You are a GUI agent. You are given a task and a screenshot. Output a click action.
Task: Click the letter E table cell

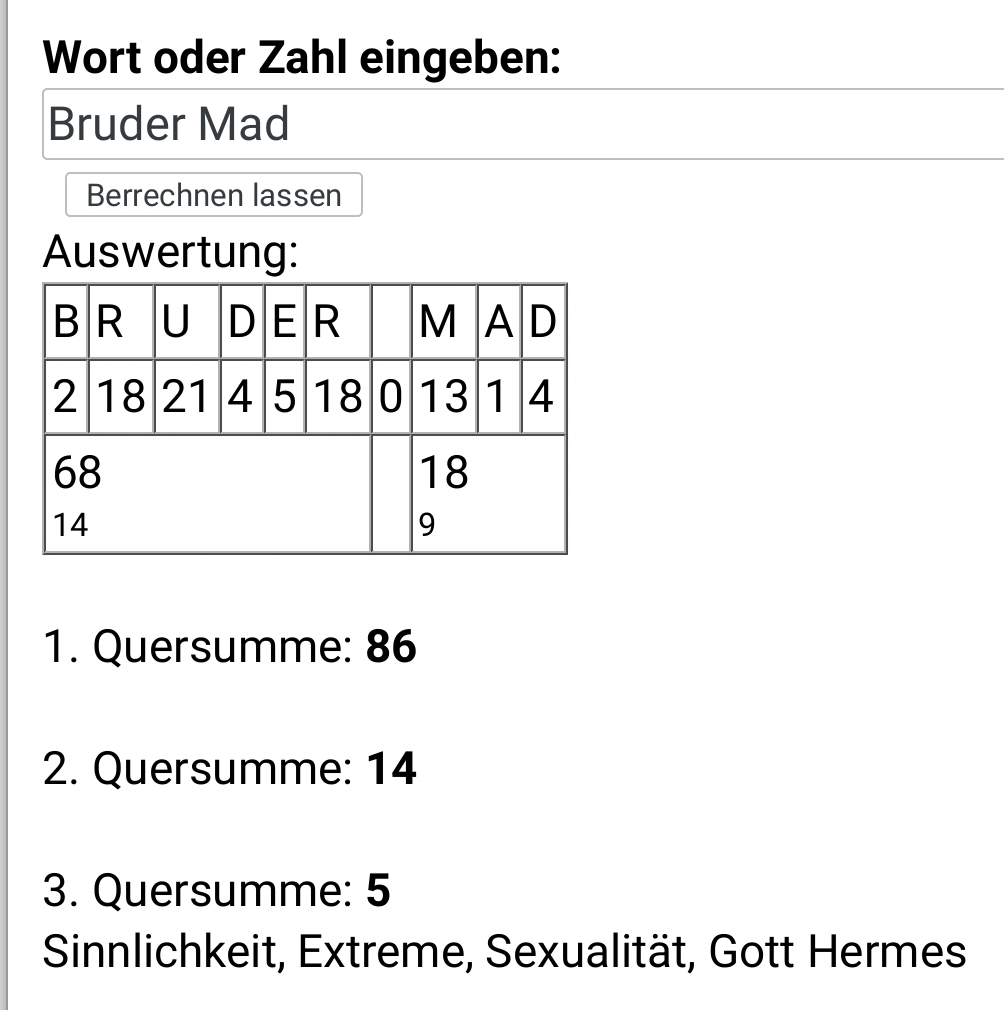tap(285, 321)
